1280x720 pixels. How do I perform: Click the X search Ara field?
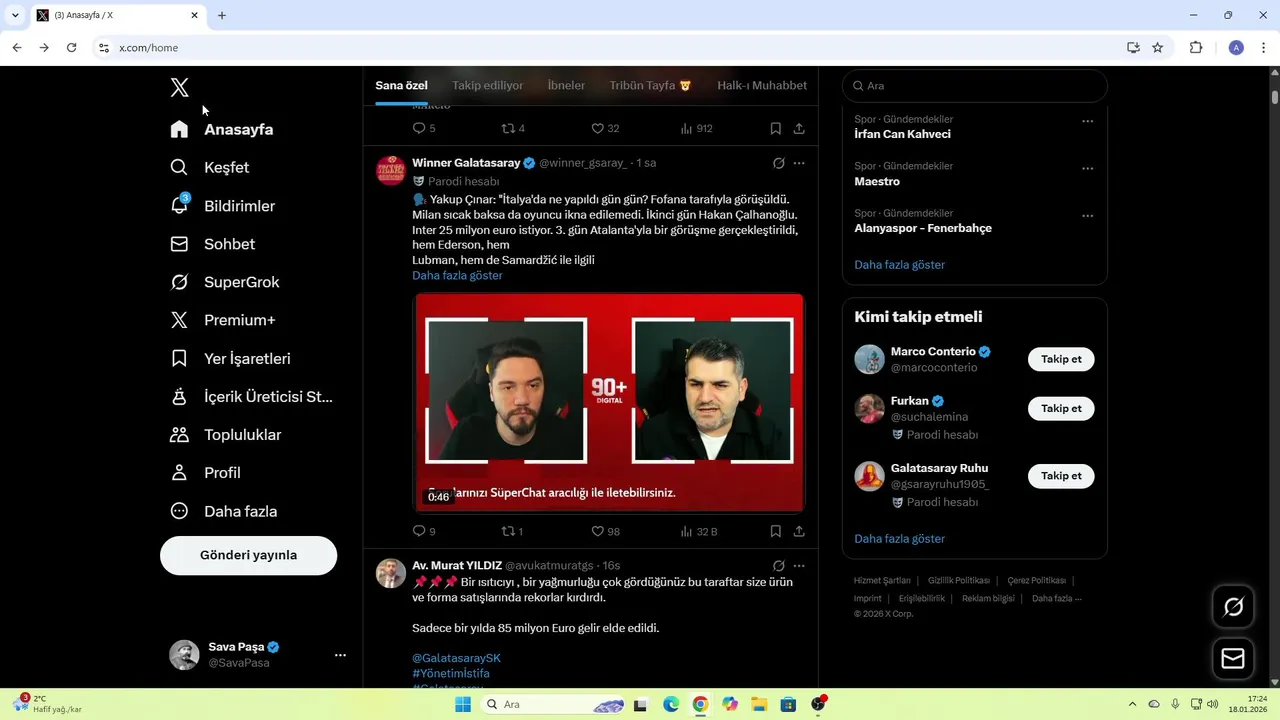pyautogui.click(x=974, y=86)
